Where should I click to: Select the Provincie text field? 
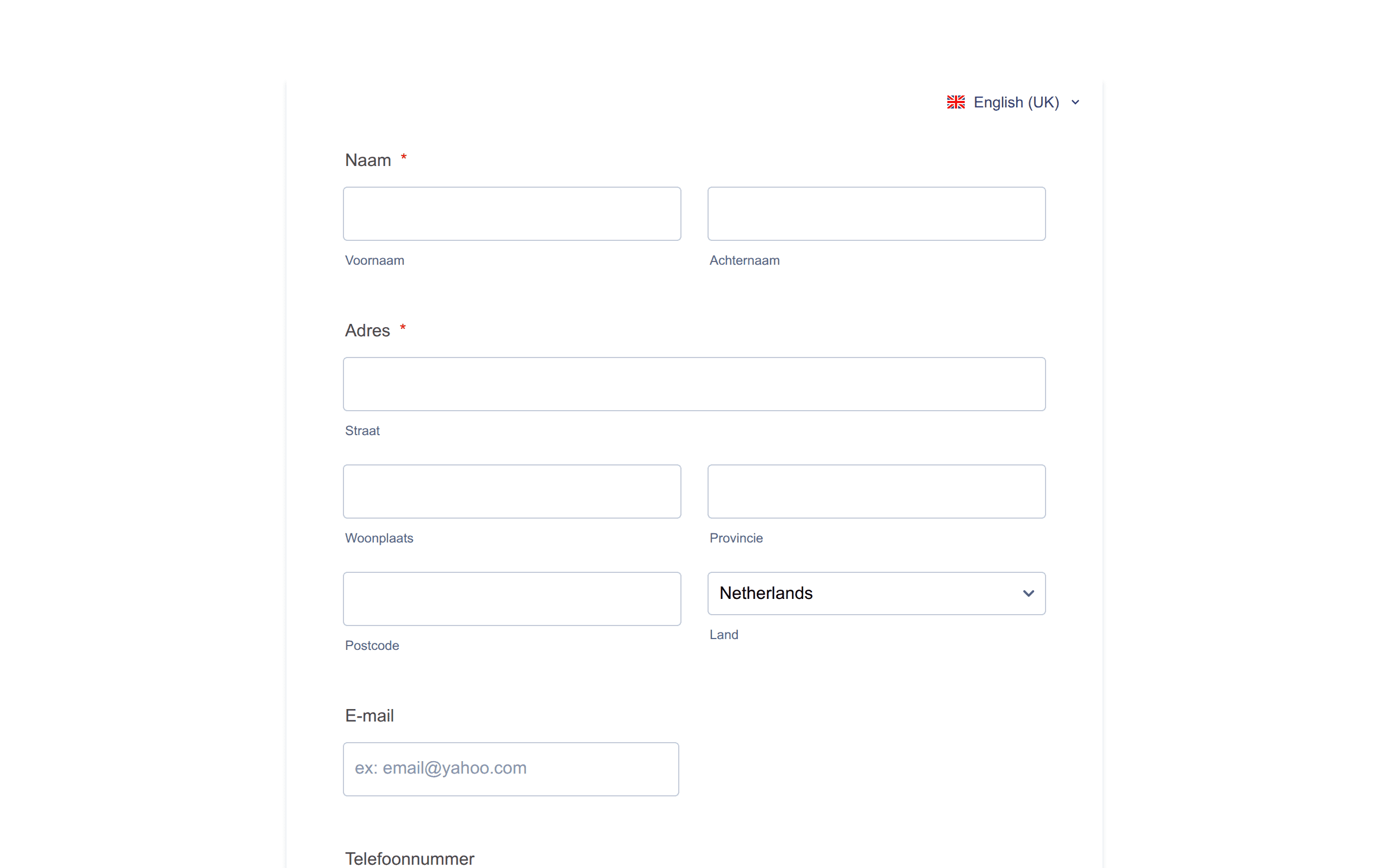click(x=876, y=492)
